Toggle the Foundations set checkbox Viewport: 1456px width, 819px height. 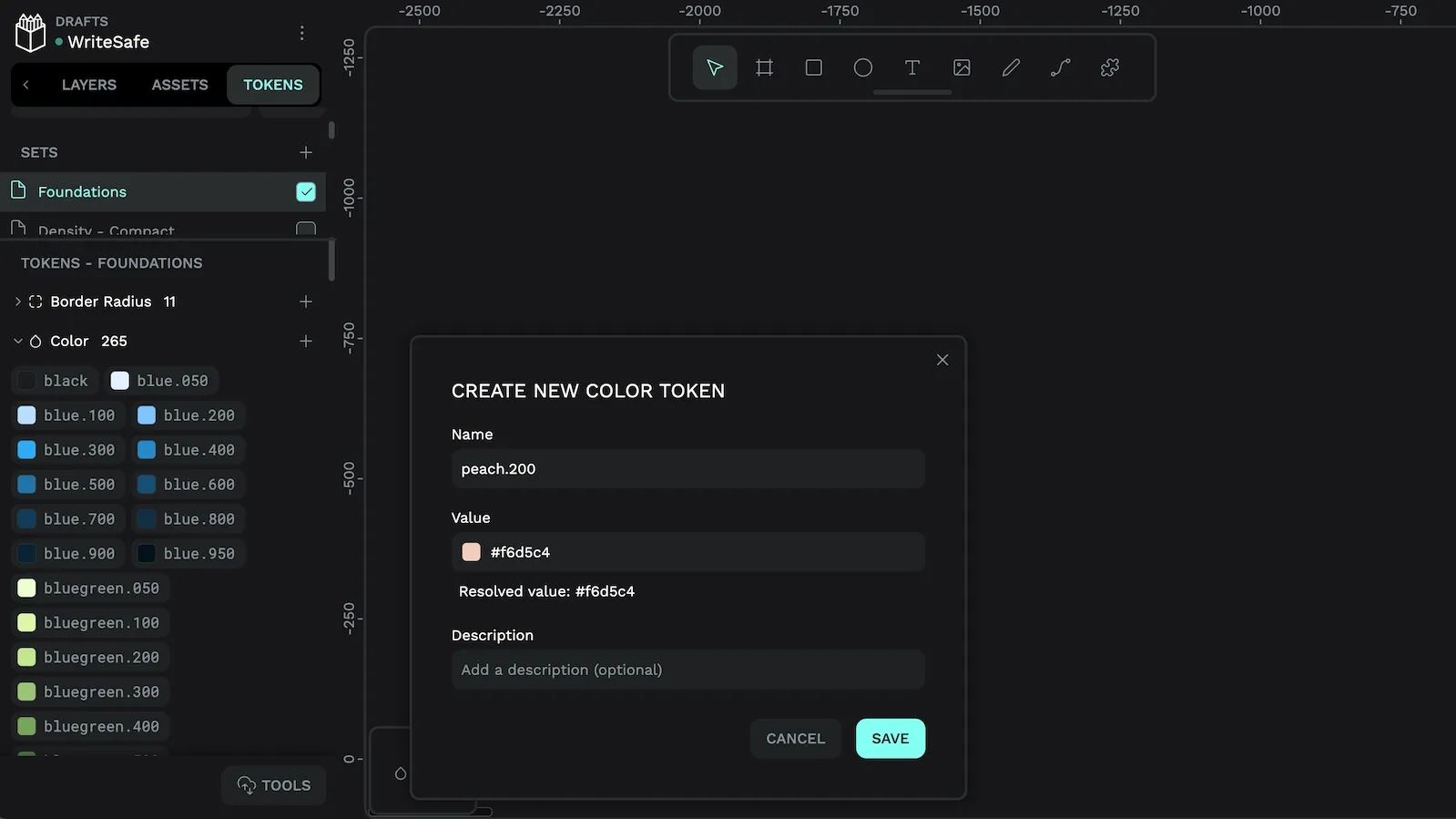click(306, 191)
